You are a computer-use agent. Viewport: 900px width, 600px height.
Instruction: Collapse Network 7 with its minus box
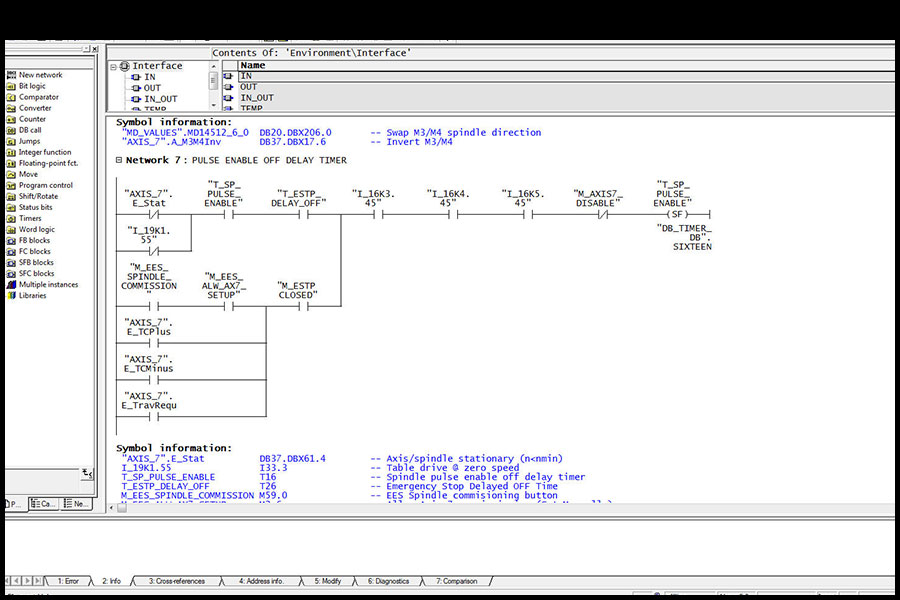tap(119, 160)
